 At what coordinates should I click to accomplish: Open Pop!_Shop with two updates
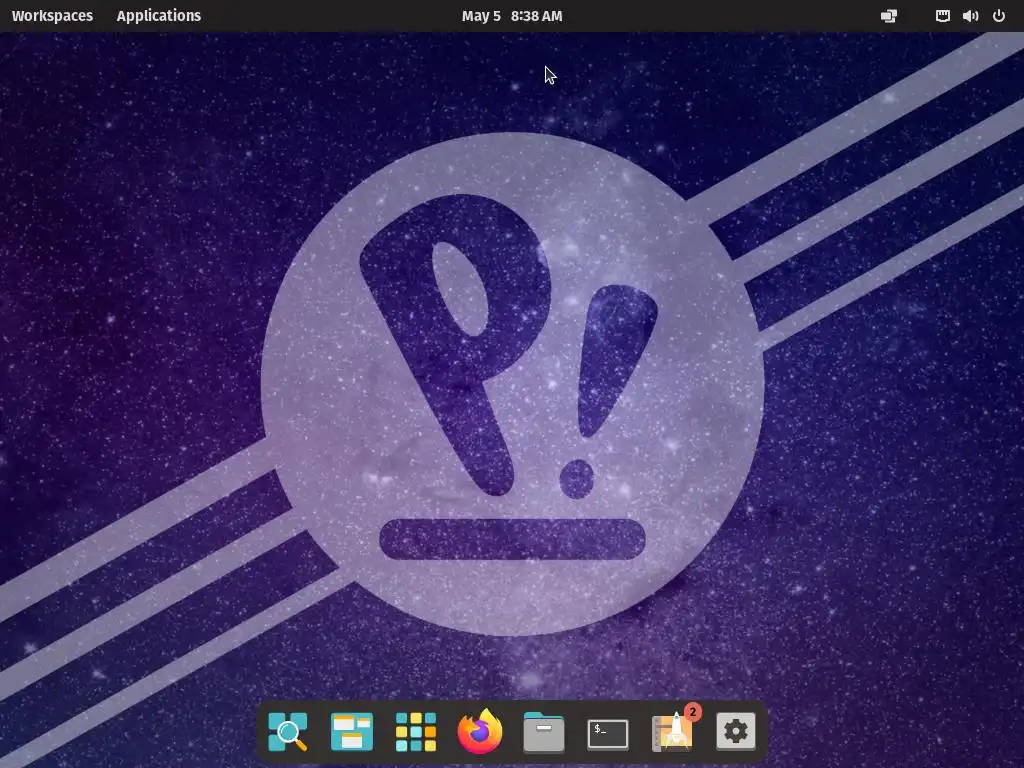pos(673,731)
